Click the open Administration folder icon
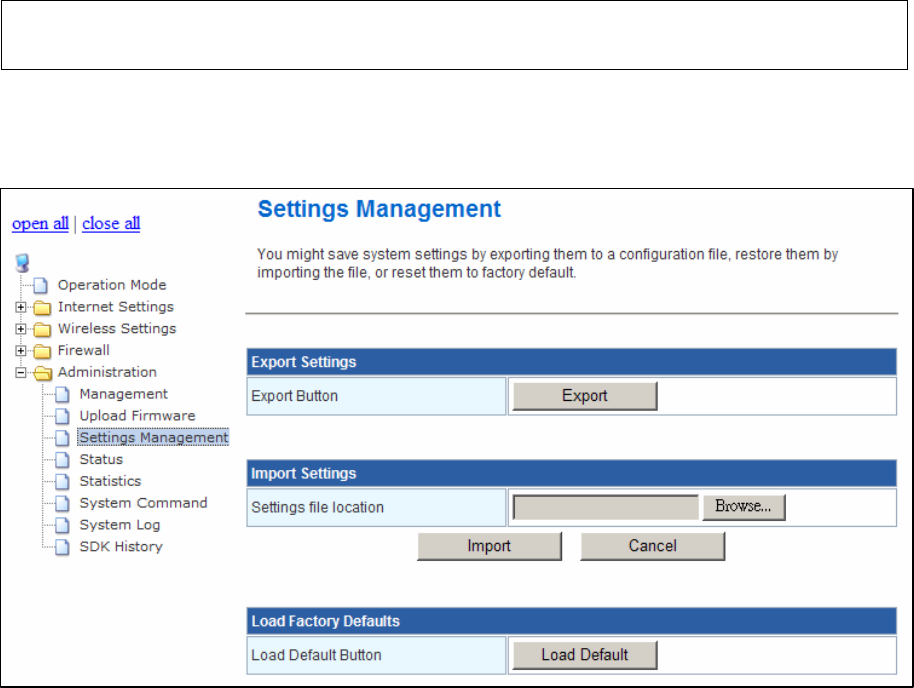The image size is (914, 688). (43, 373)
